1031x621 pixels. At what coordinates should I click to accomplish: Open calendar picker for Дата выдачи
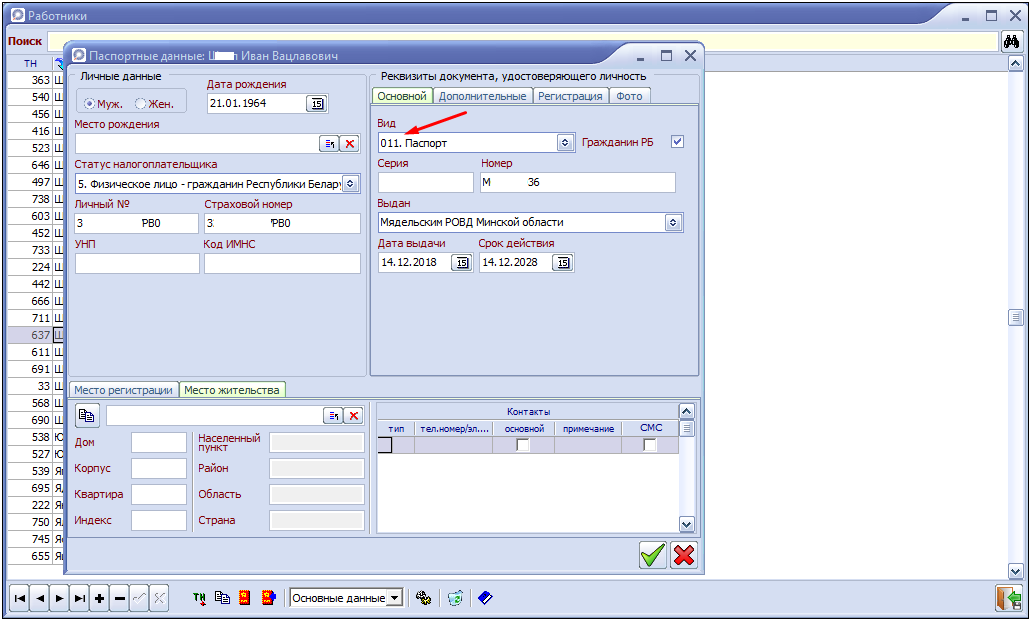pyautogui.click(x=461, y=262)
